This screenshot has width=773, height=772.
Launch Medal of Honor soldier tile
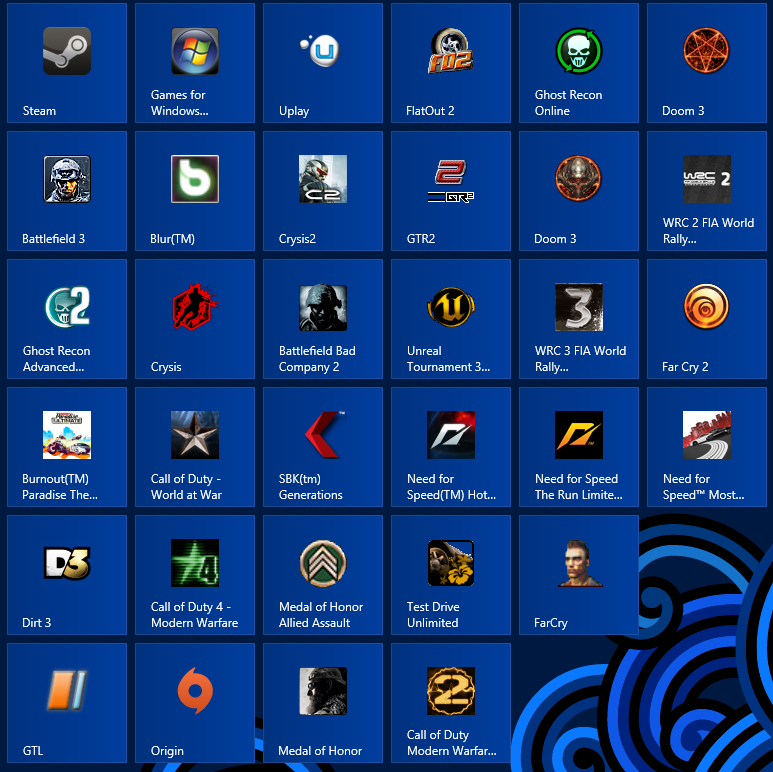pos(323,702)
